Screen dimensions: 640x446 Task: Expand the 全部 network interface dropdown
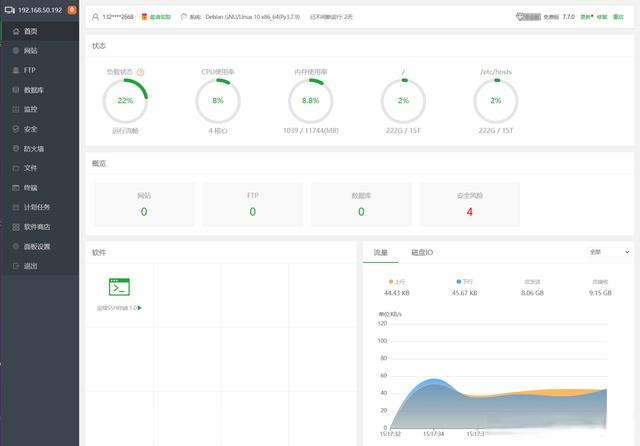(609, 252)
